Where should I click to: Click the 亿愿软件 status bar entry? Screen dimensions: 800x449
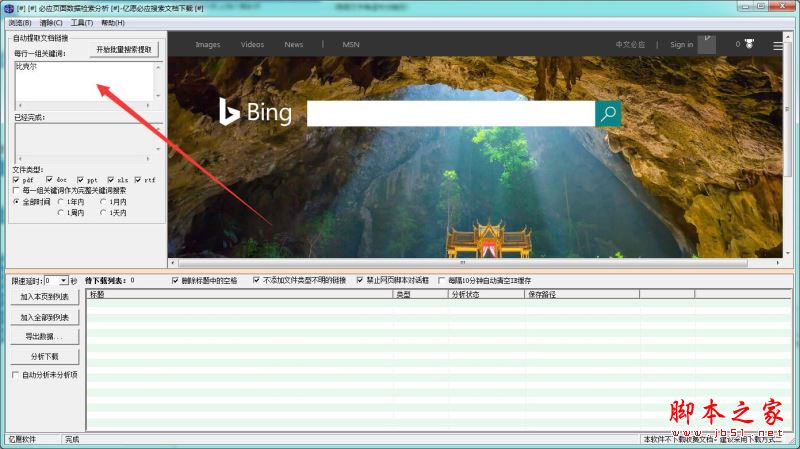click(x=22, y=439)
